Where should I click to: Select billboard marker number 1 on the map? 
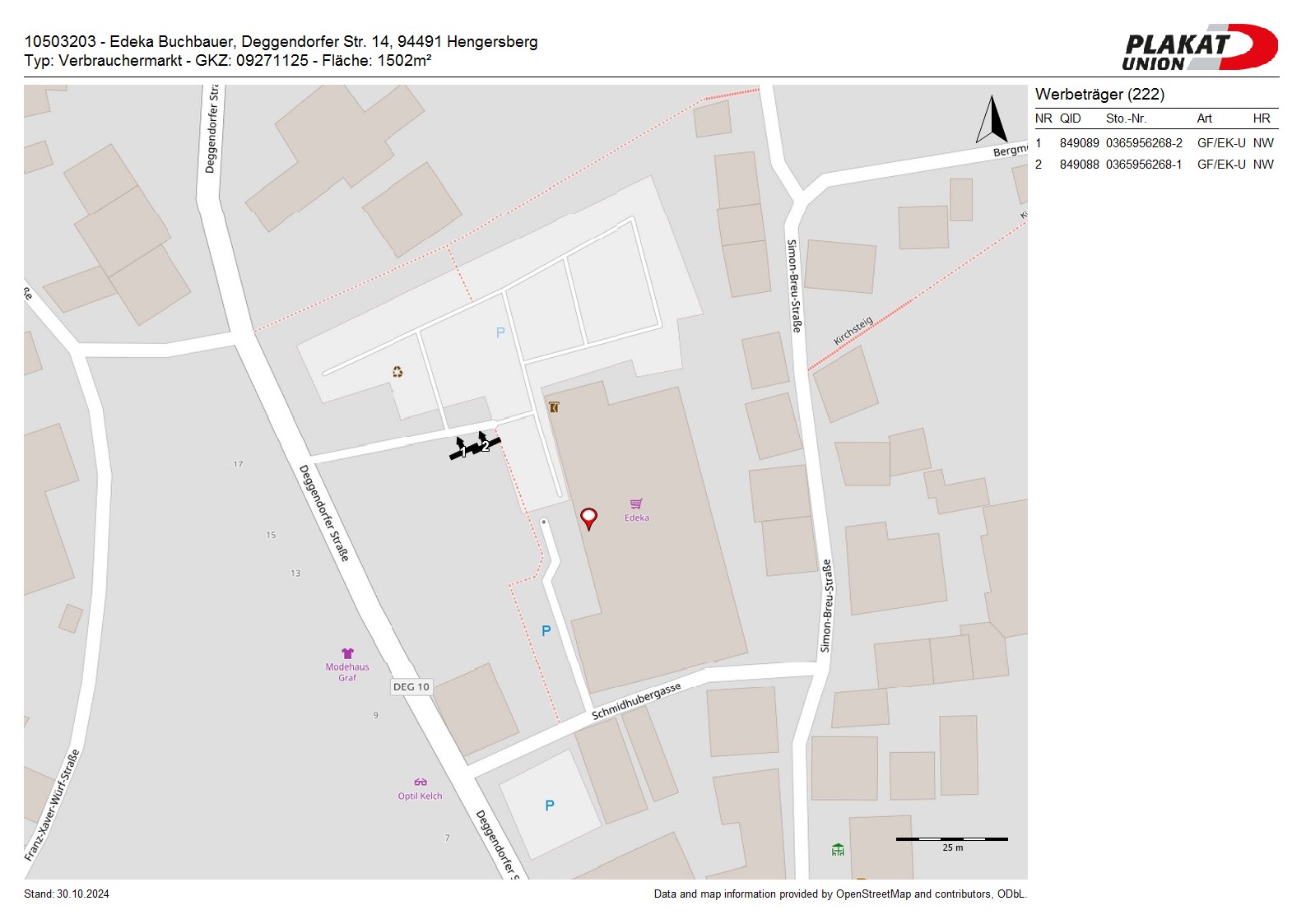462,450
